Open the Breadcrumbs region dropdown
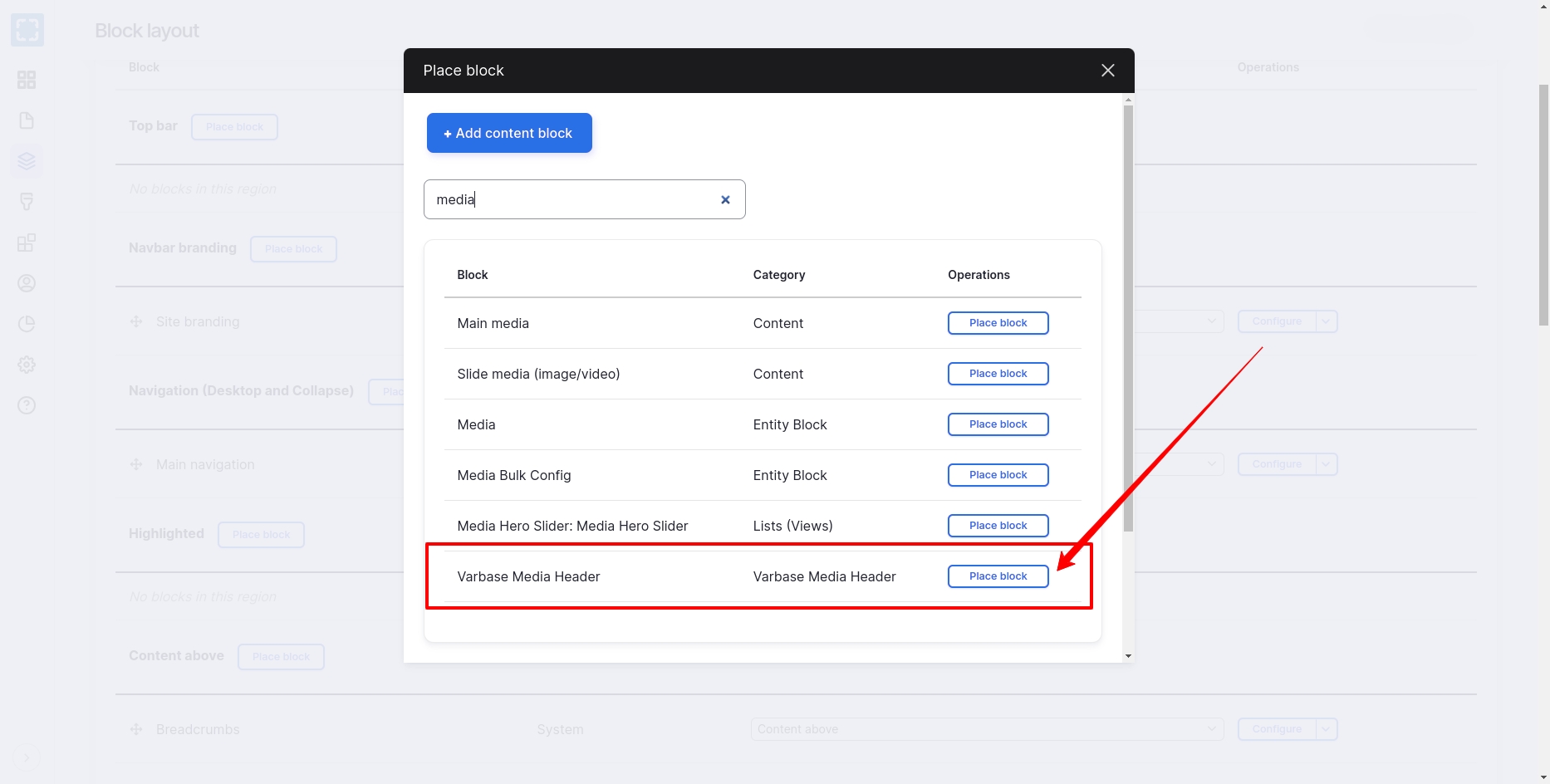Viewport: 1550px width, 784px height. 986,729
